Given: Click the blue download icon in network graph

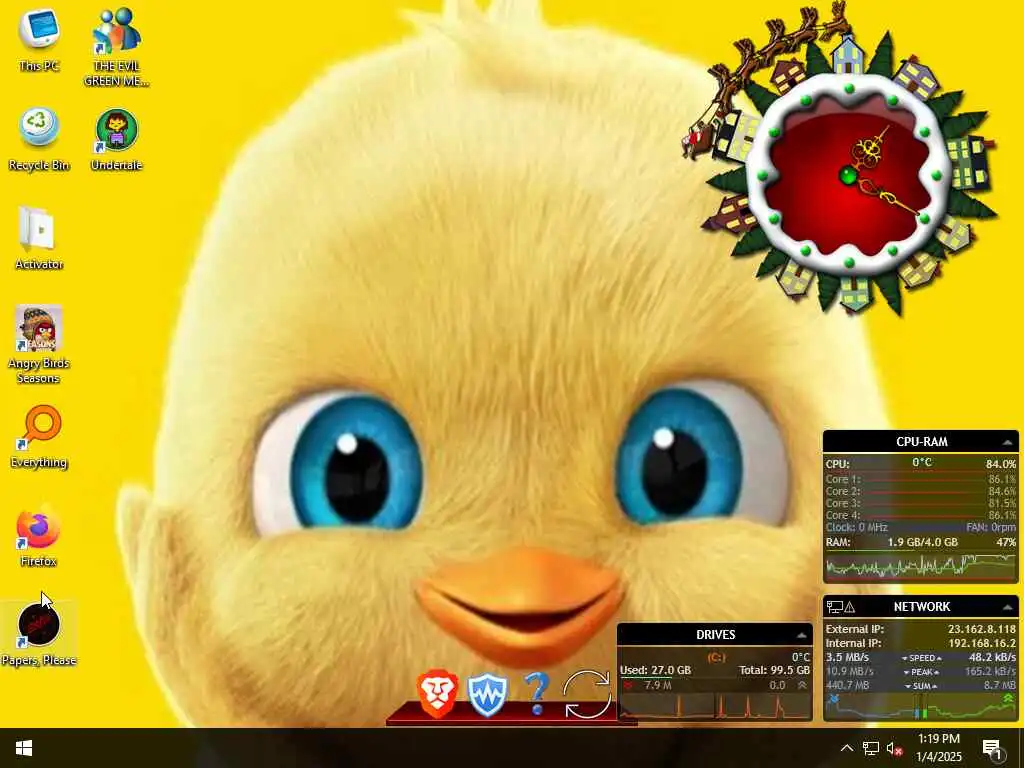Looking at the screenshot, I should pos(833,699).
